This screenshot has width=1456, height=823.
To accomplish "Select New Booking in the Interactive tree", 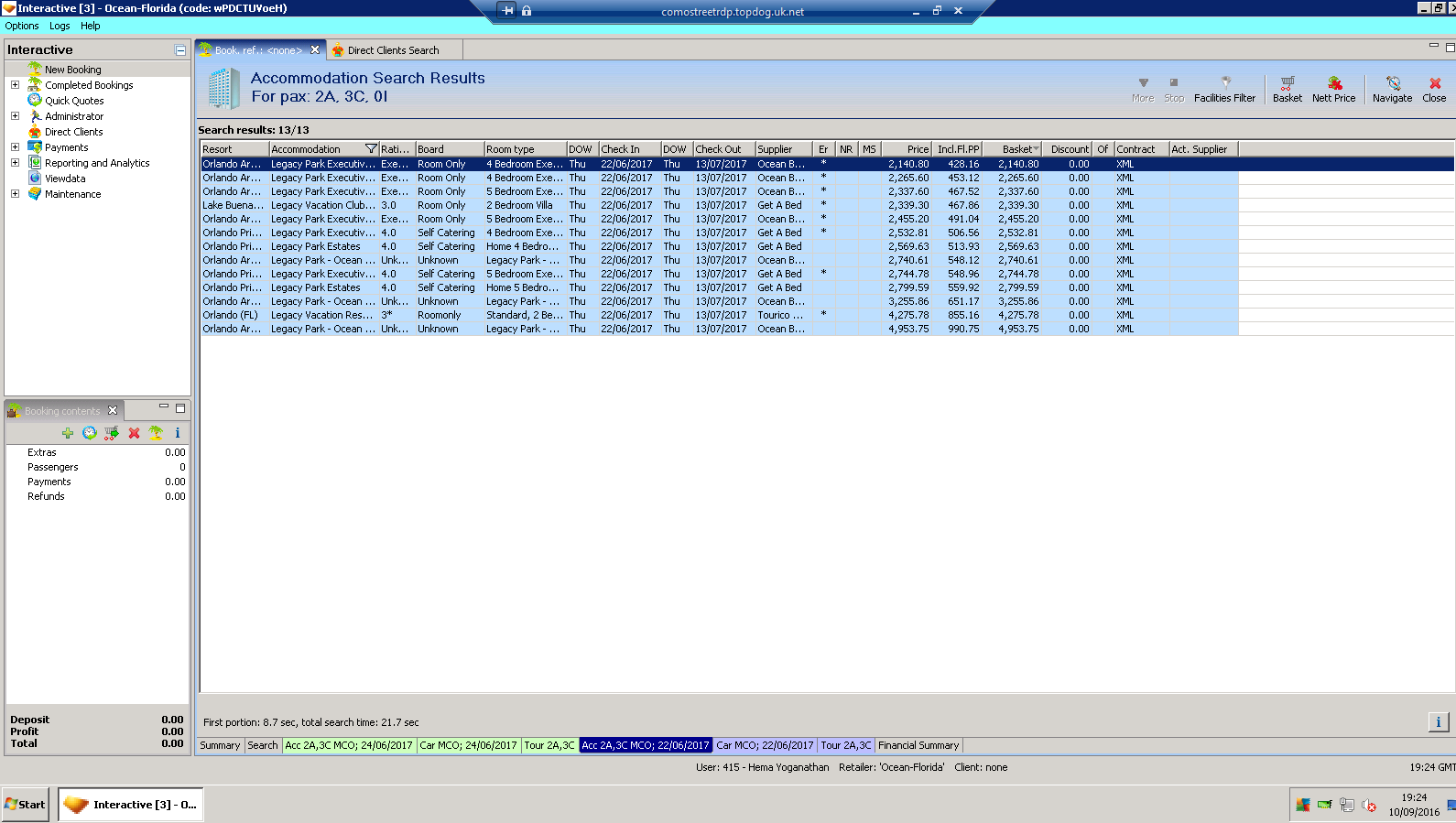I will 73,70.
